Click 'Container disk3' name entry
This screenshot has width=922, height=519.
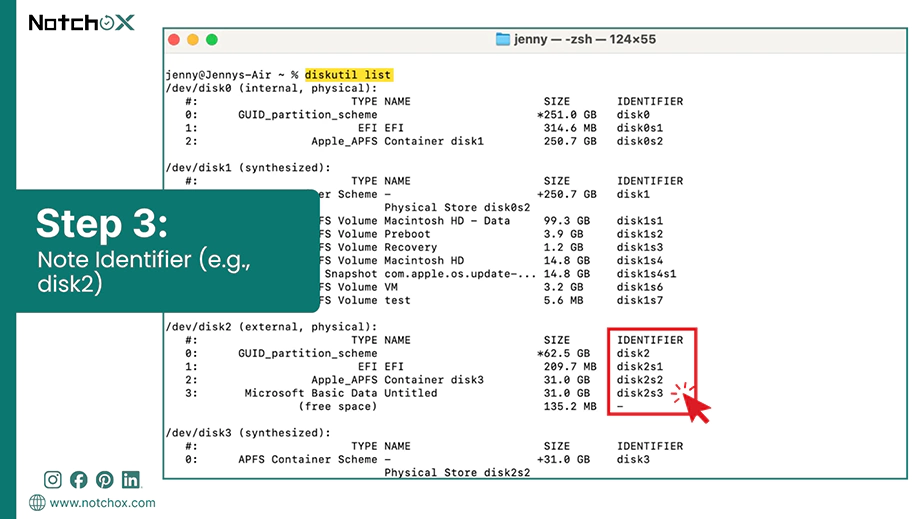[434, 380]
